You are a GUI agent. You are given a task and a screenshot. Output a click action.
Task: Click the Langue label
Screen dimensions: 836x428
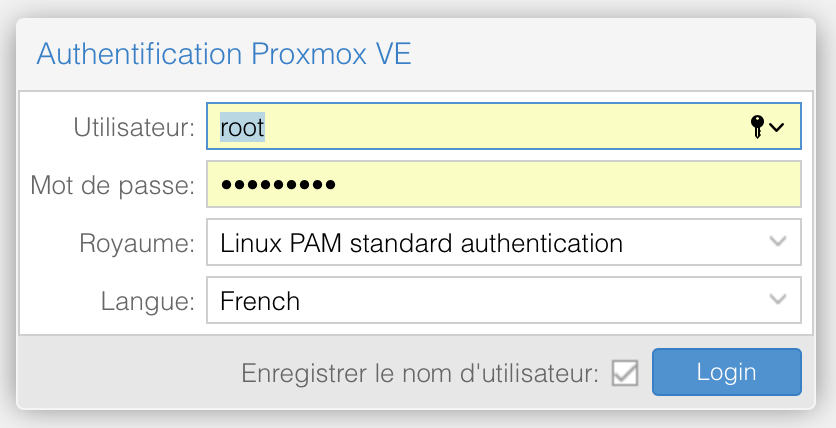tap(147, 300)
